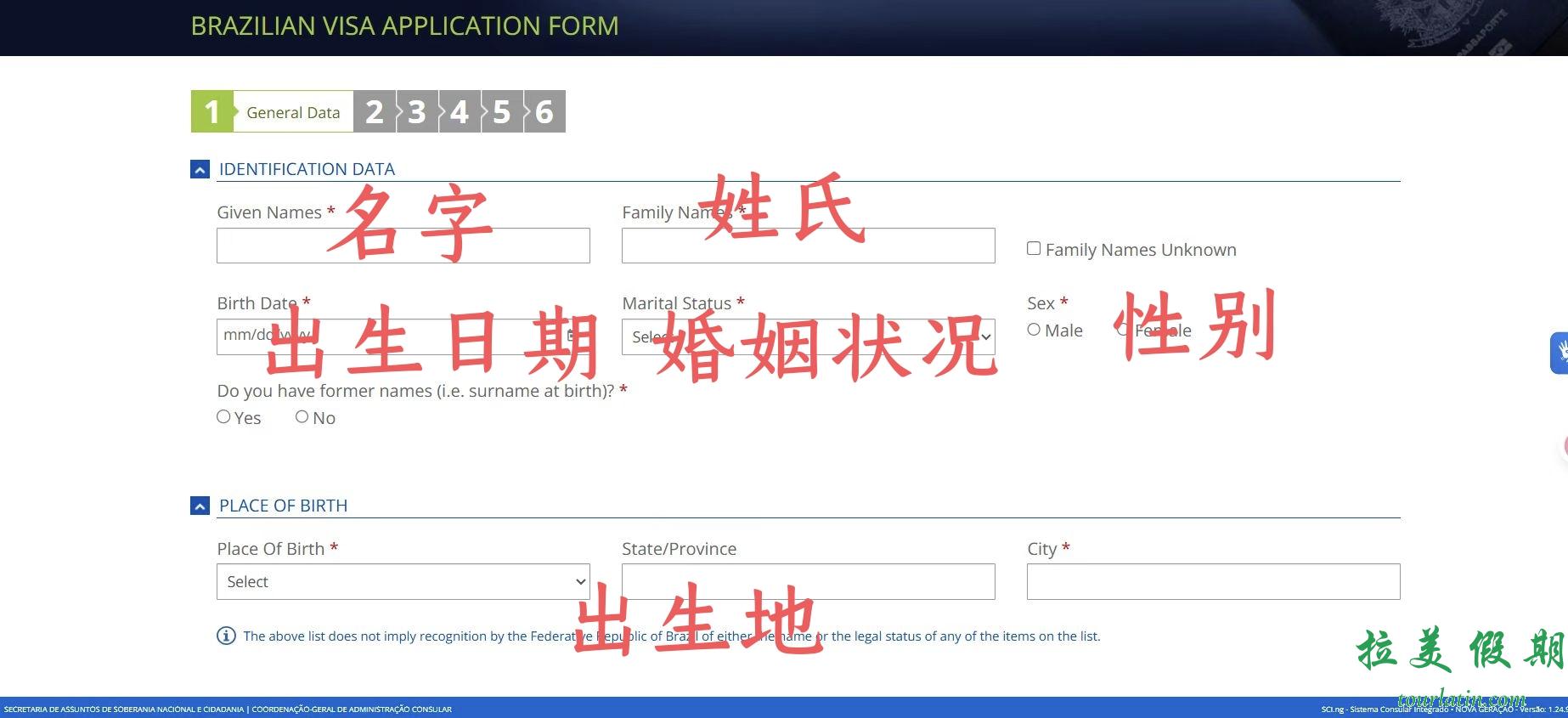Jump to step 4 of the form
The width and height of the screenshot is (1568, 718).
point(460,112)
